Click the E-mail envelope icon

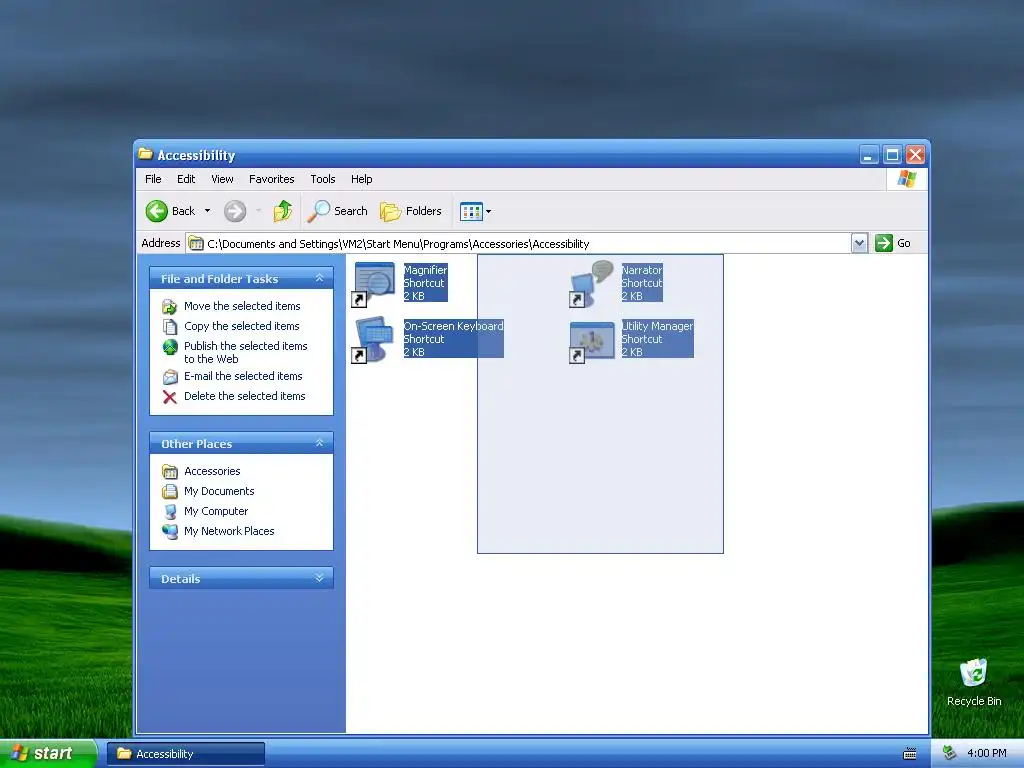[x=170, y=377]
